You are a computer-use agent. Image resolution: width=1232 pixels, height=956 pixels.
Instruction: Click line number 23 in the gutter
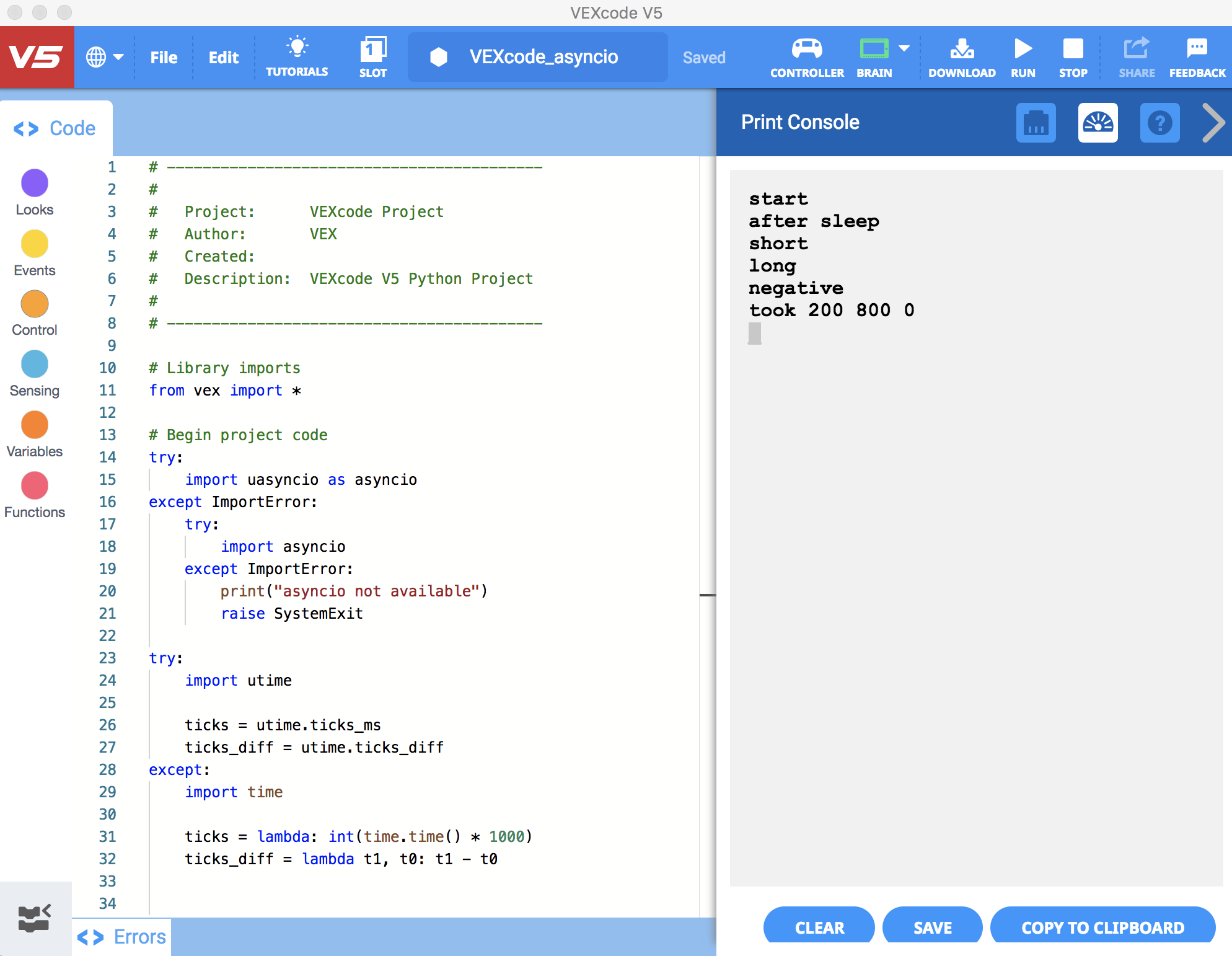click(107, 658)
